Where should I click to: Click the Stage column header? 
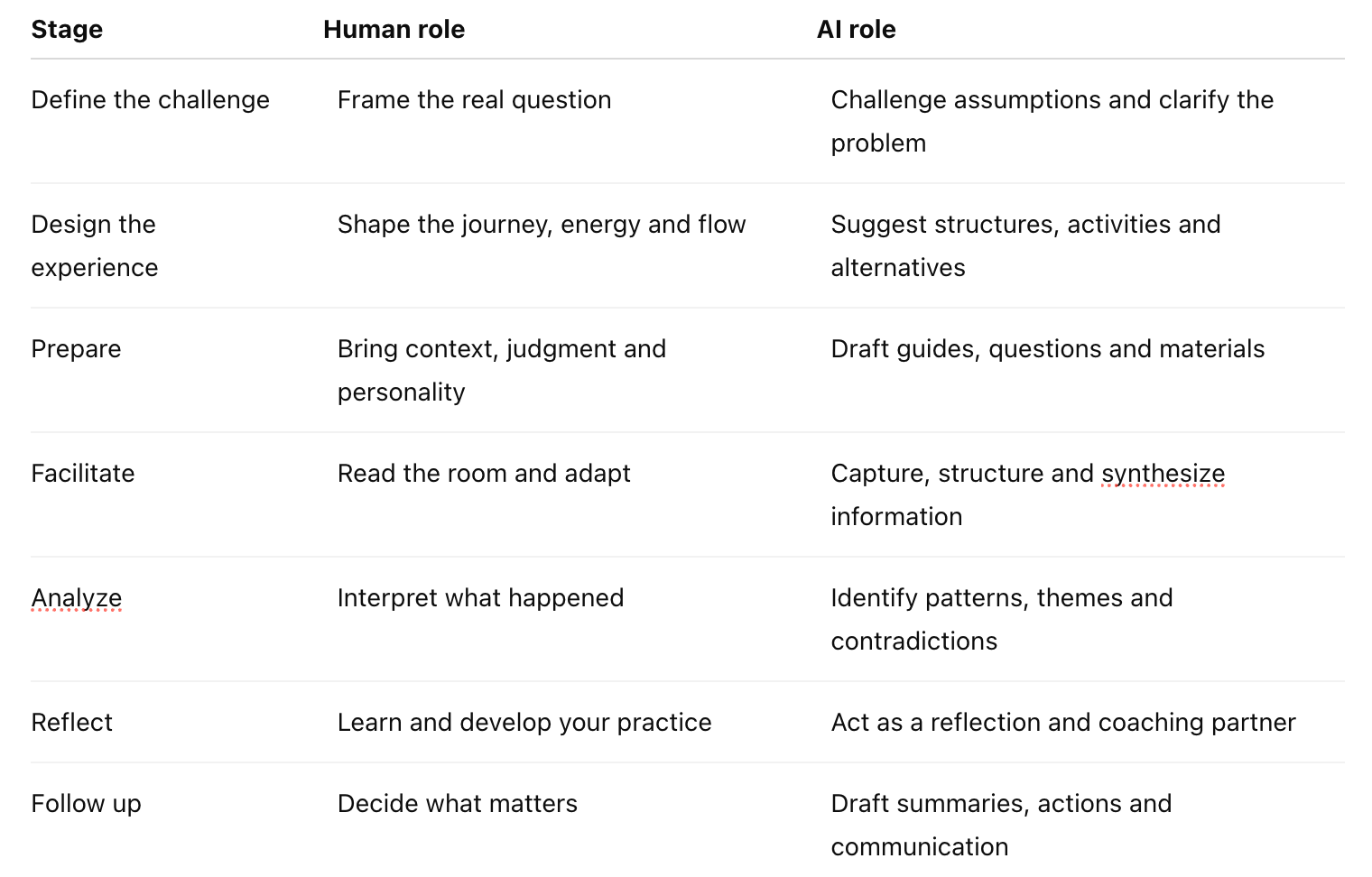[67, 29]
